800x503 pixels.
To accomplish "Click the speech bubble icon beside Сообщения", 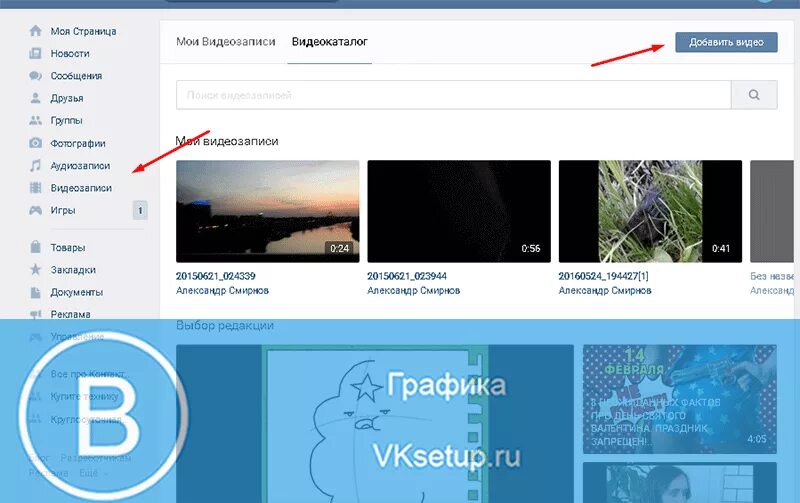I will point(35,76).
